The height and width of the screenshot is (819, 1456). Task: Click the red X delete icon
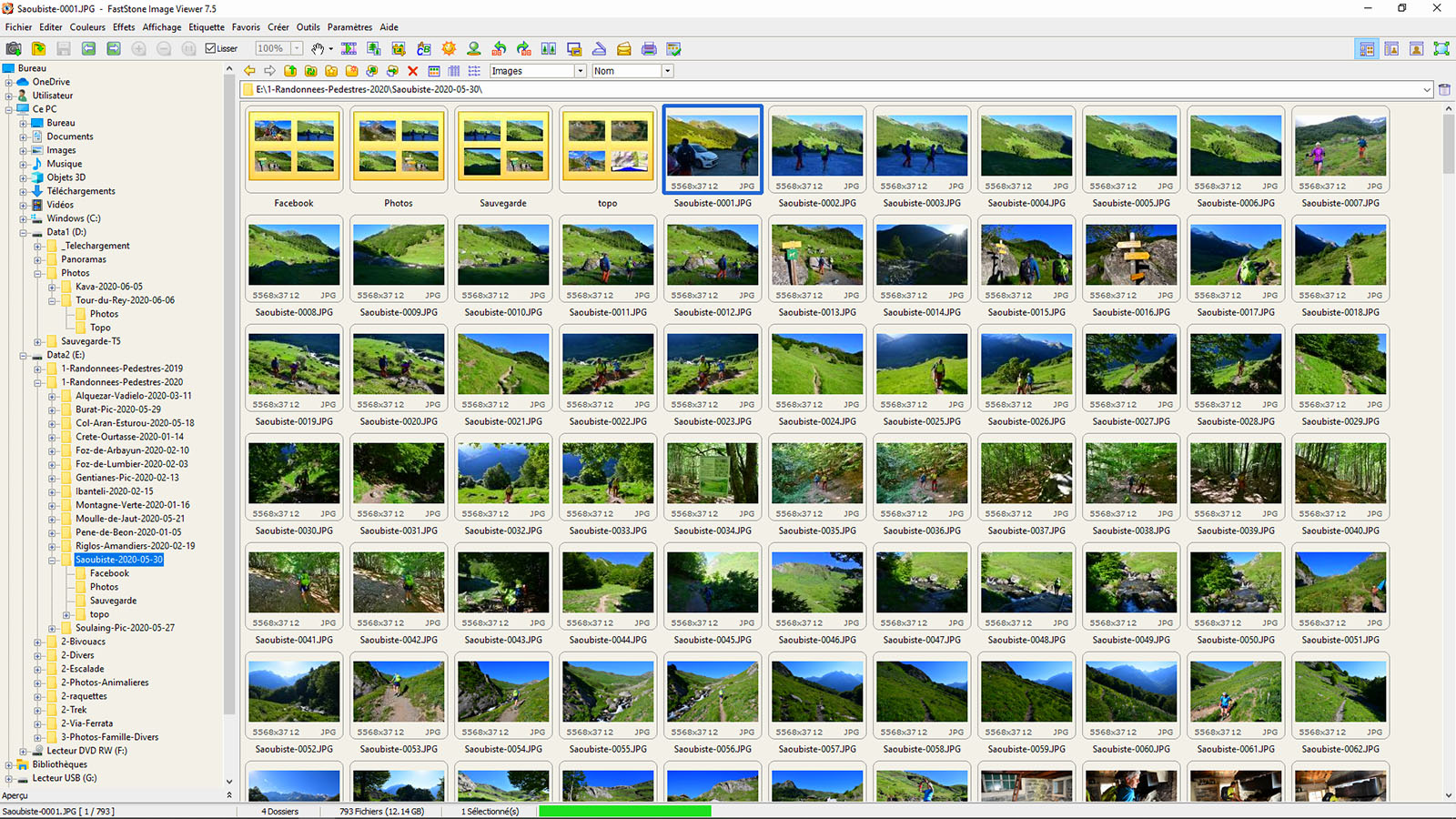tap(412, 71)
